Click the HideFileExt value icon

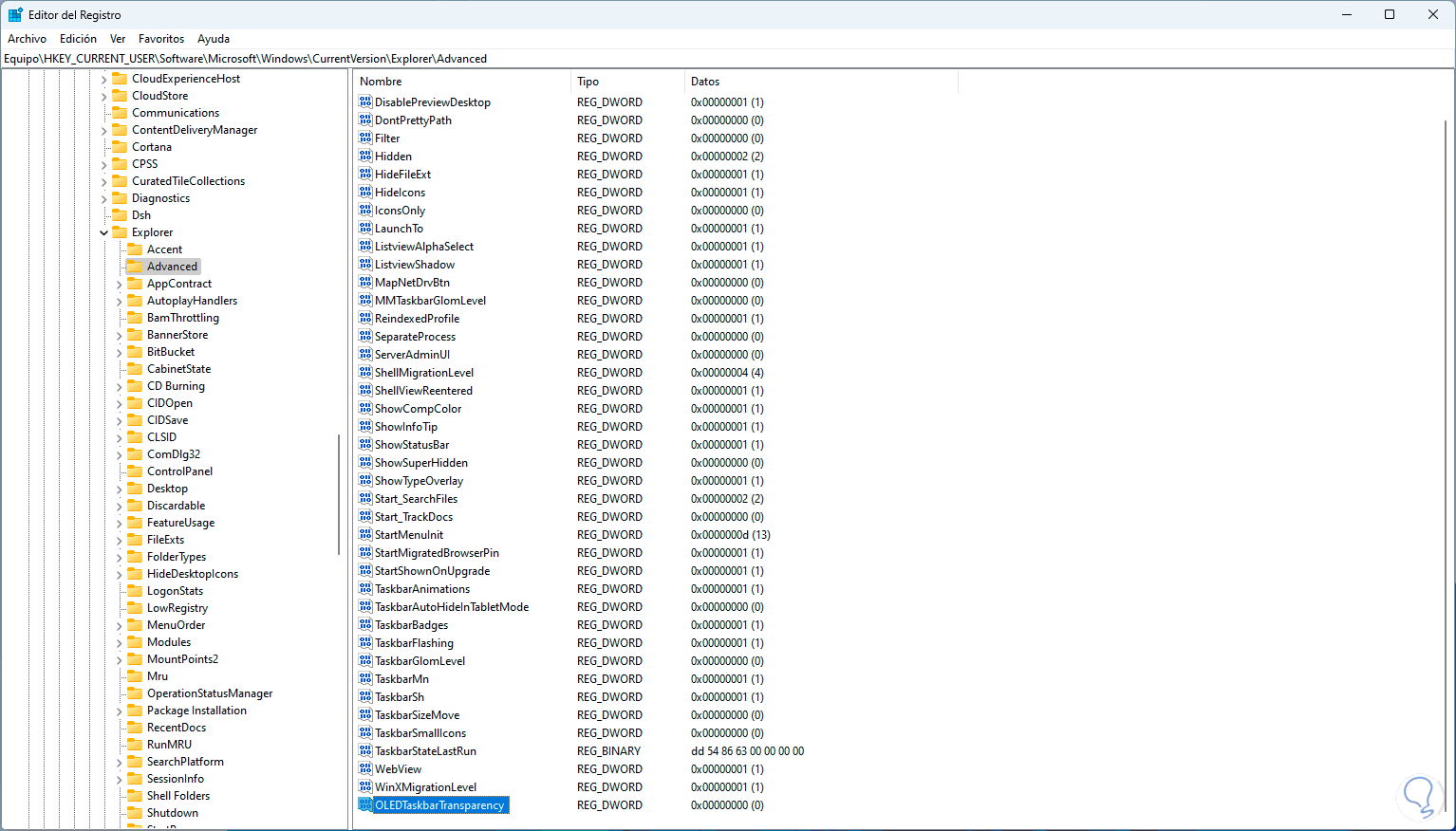coord(365,174)
